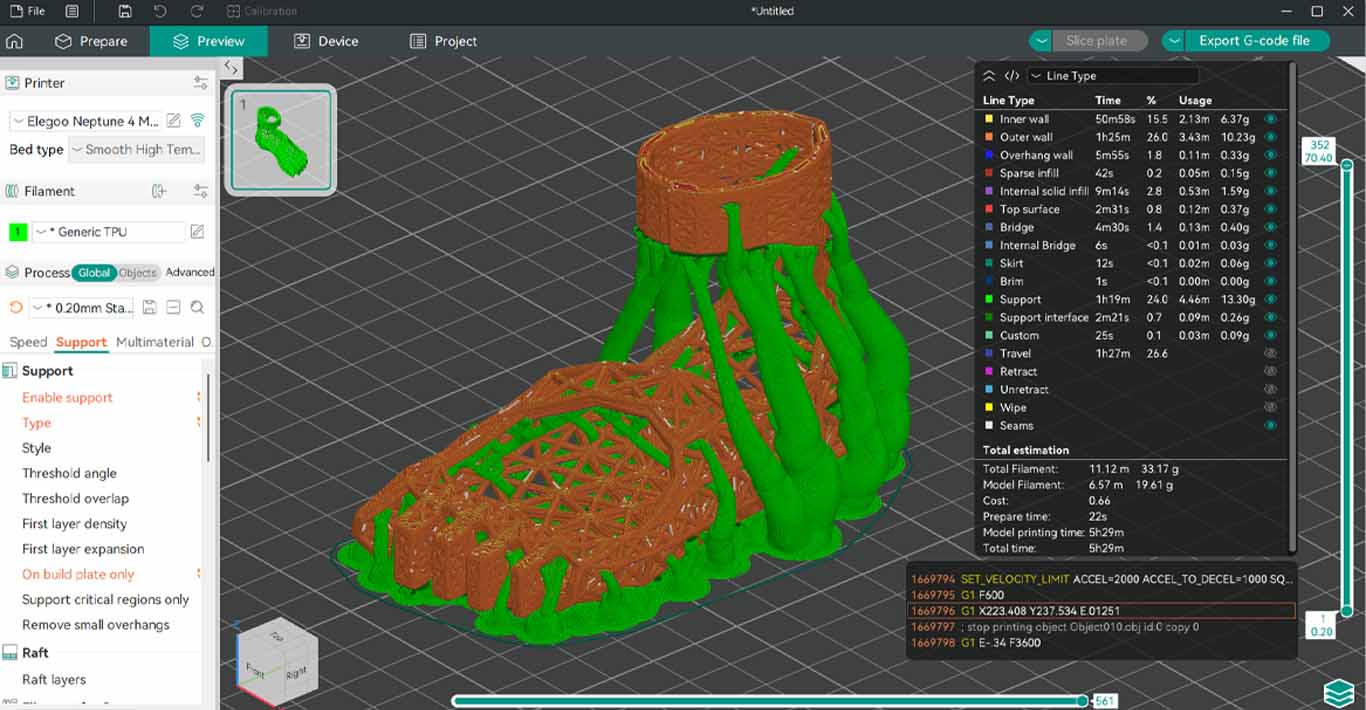Open the Speed settings tab
Image resolution: width=1366 pixels, height=710 pixels.
point(28,342)
